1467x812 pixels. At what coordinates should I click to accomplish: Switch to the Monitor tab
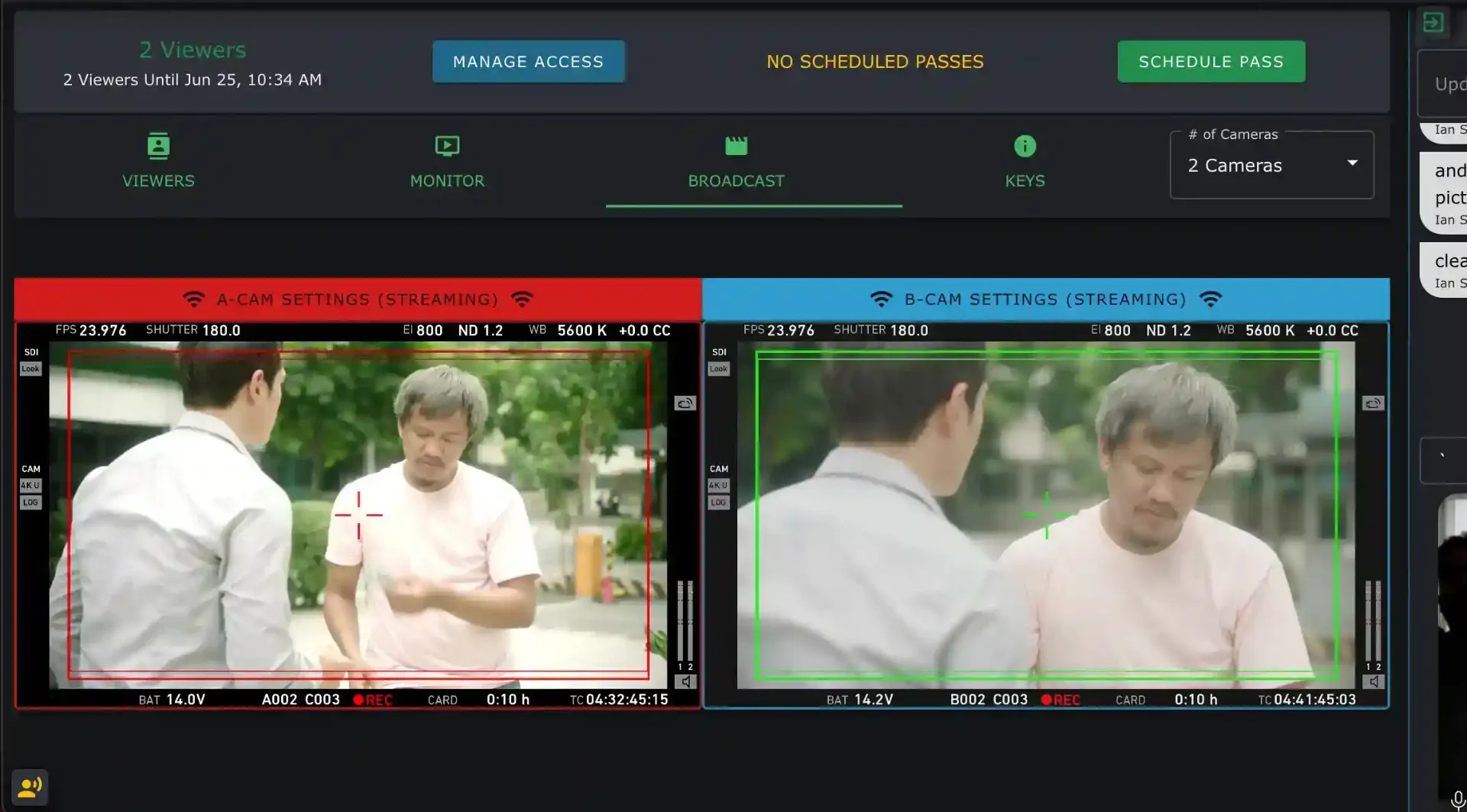(447, 162)
